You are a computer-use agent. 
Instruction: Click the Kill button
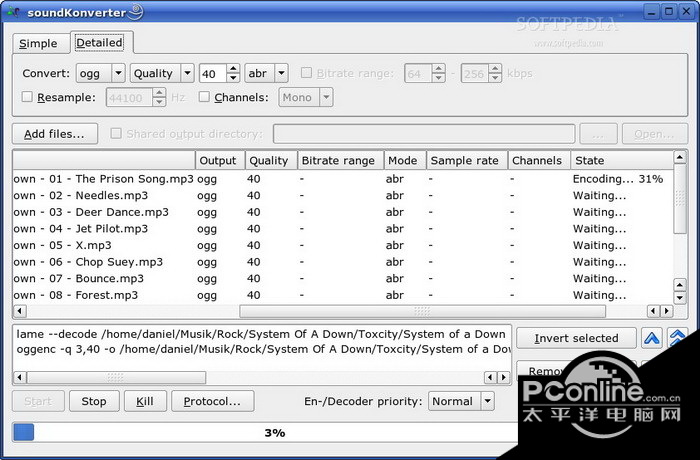145,401
